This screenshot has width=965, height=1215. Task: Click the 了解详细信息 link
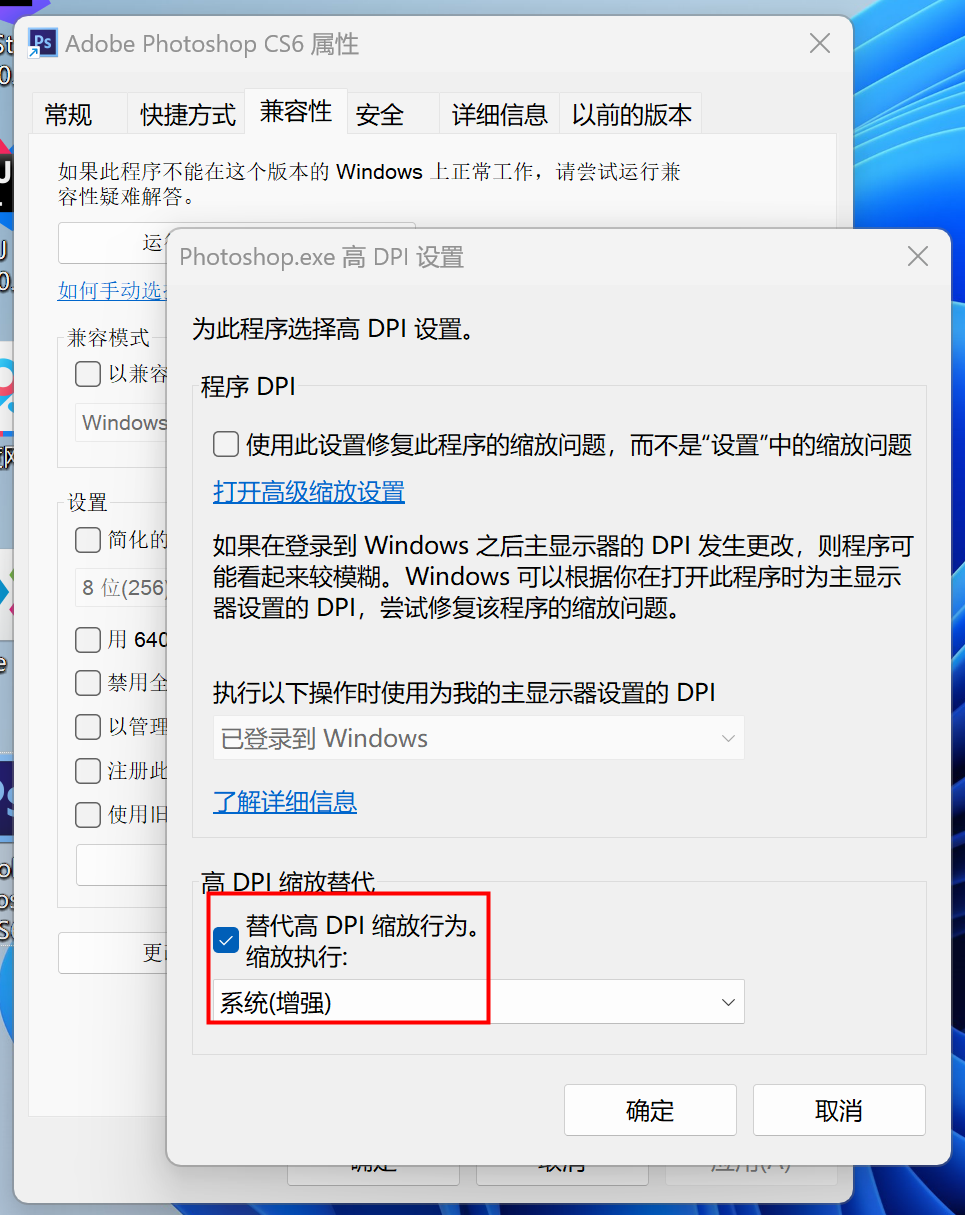point(285,801)
